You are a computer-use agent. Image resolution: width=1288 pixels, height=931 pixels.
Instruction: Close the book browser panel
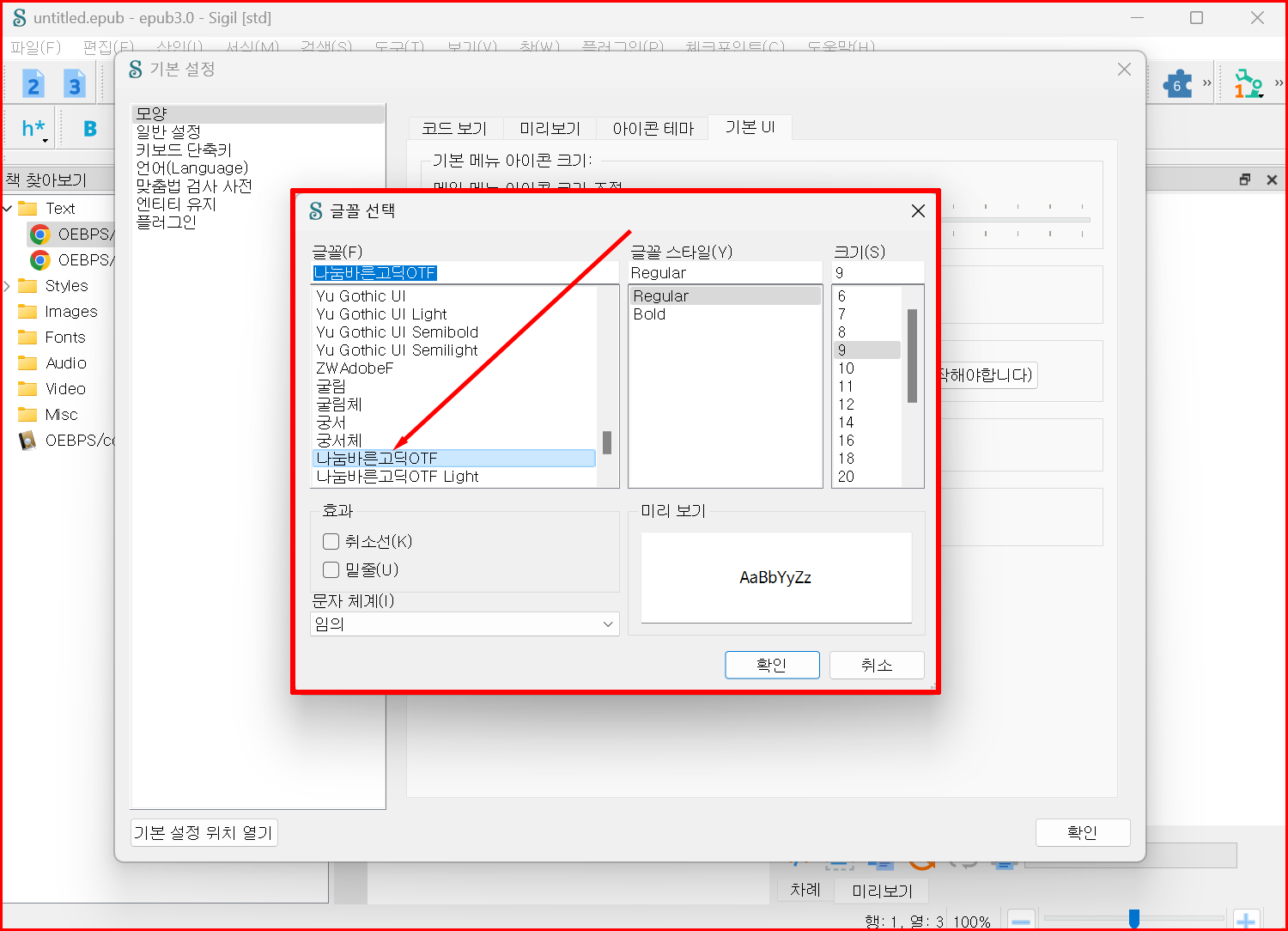point(1272,180)
